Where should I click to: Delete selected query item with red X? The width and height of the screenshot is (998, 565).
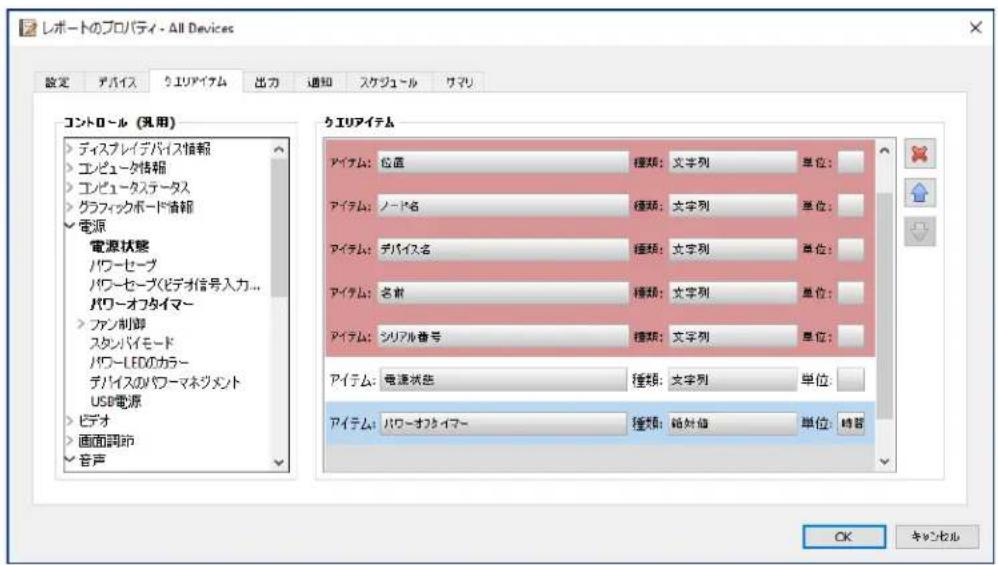click(919, 154)
